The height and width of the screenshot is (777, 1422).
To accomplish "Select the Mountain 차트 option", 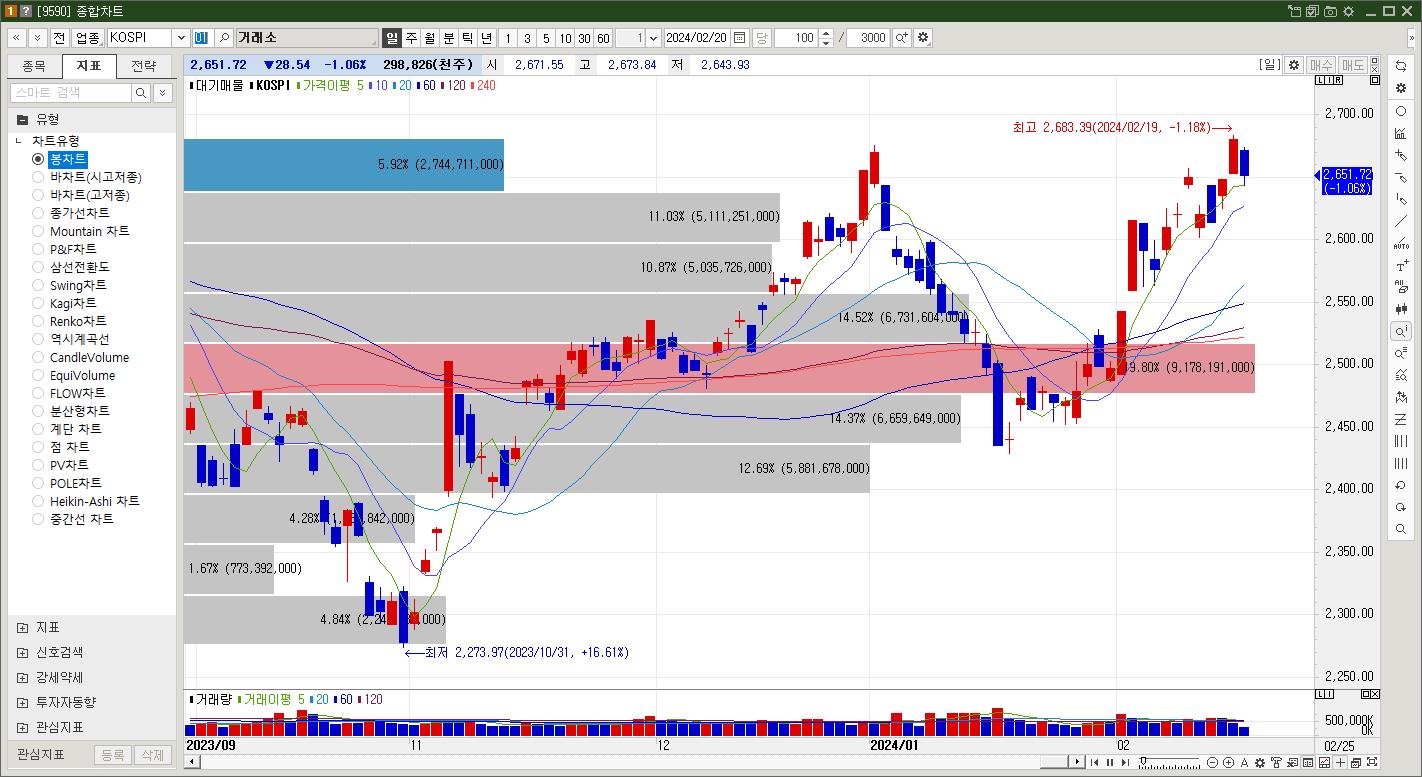I will pos(38,231).
